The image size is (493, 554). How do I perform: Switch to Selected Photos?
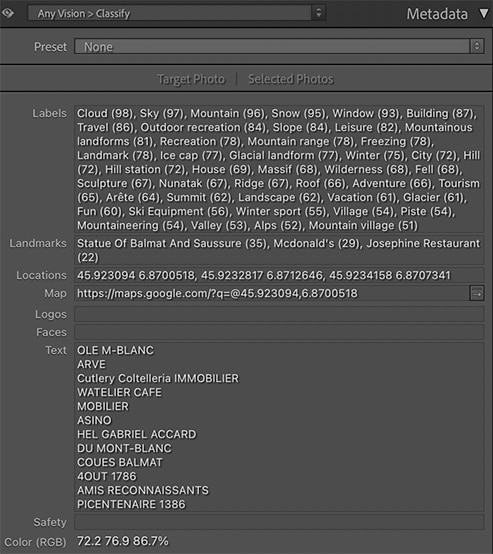290,79
